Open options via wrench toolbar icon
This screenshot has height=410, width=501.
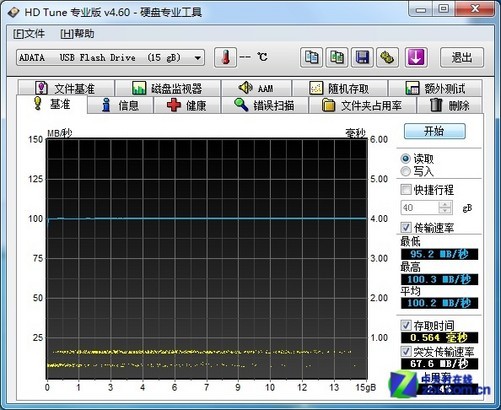click(x=388, y=58)
